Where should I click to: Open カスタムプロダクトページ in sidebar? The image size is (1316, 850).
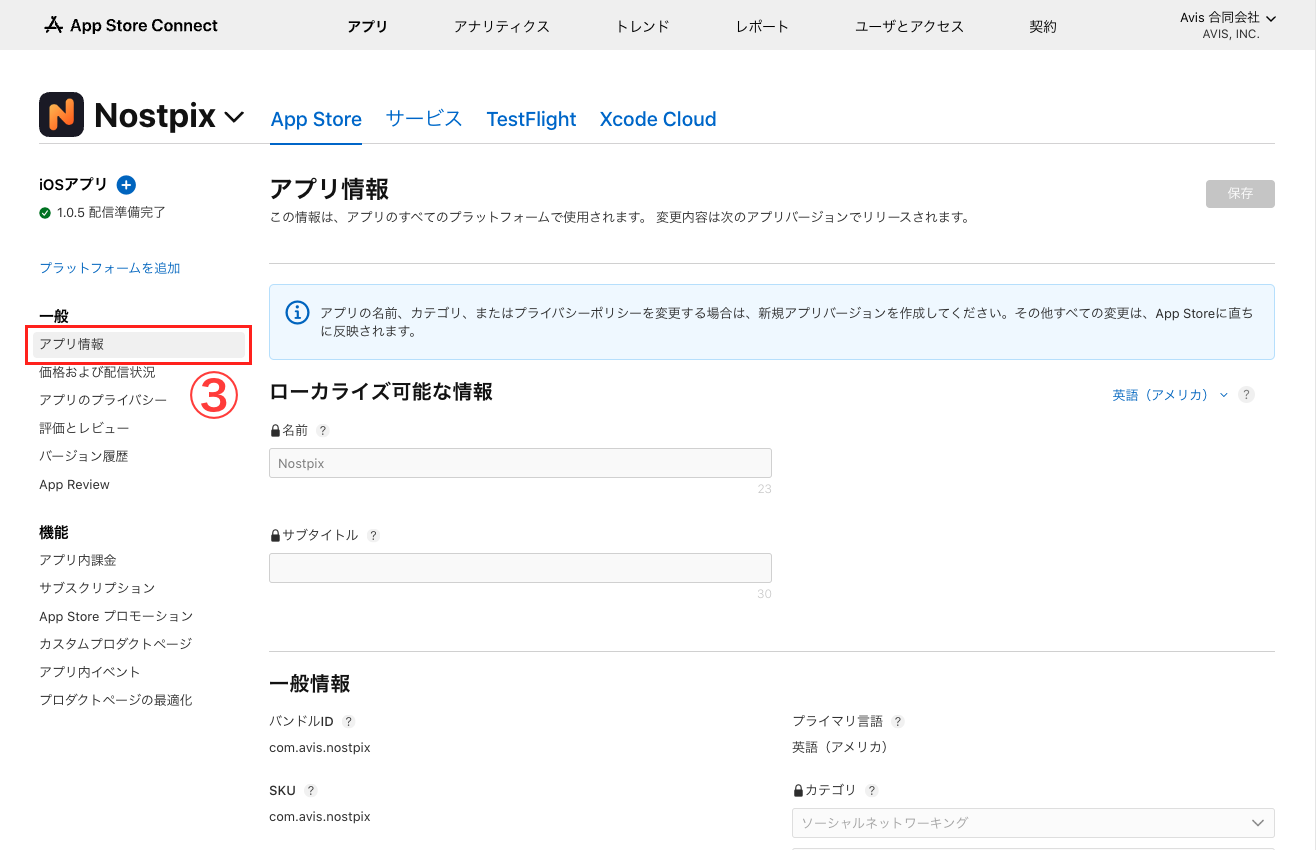(116, 644)
